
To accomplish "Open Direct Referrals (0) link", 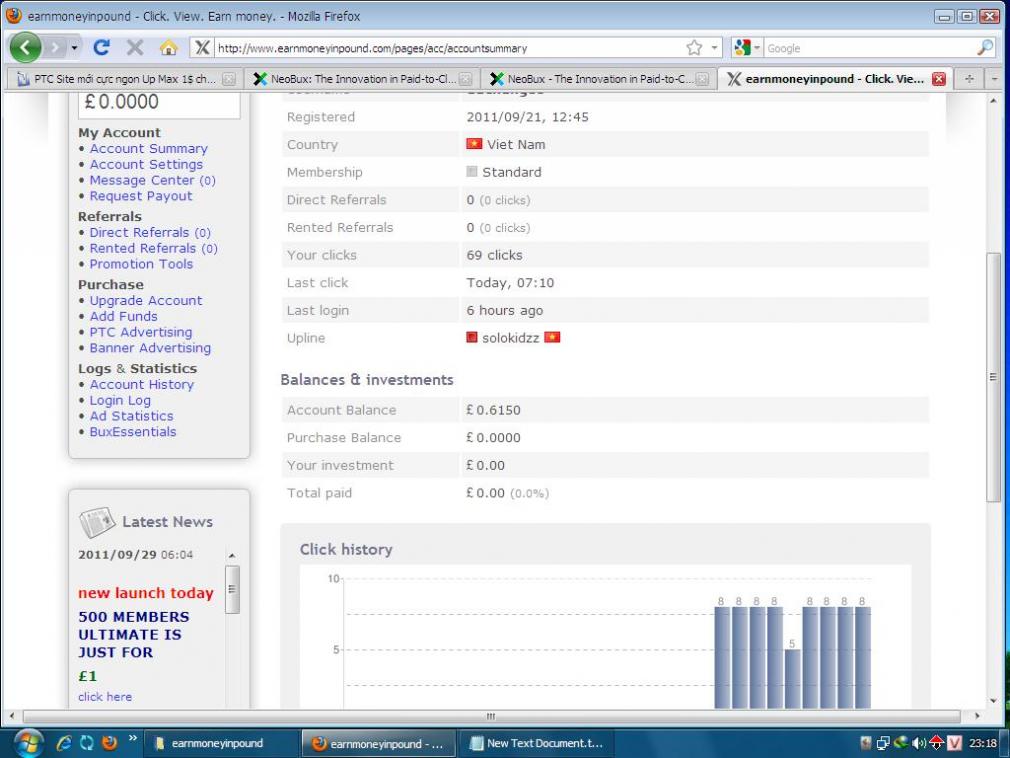I will 150,232.
